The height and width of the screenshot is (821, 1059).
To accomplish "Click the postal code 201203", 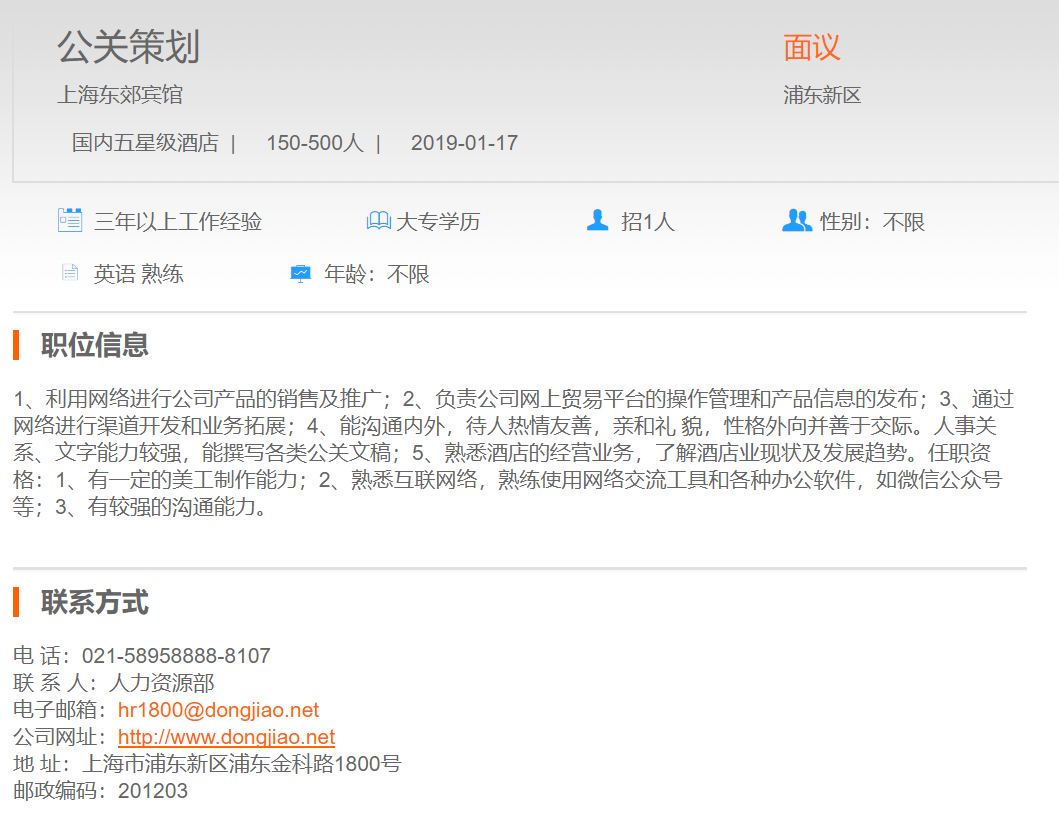I will click(152, 791).
